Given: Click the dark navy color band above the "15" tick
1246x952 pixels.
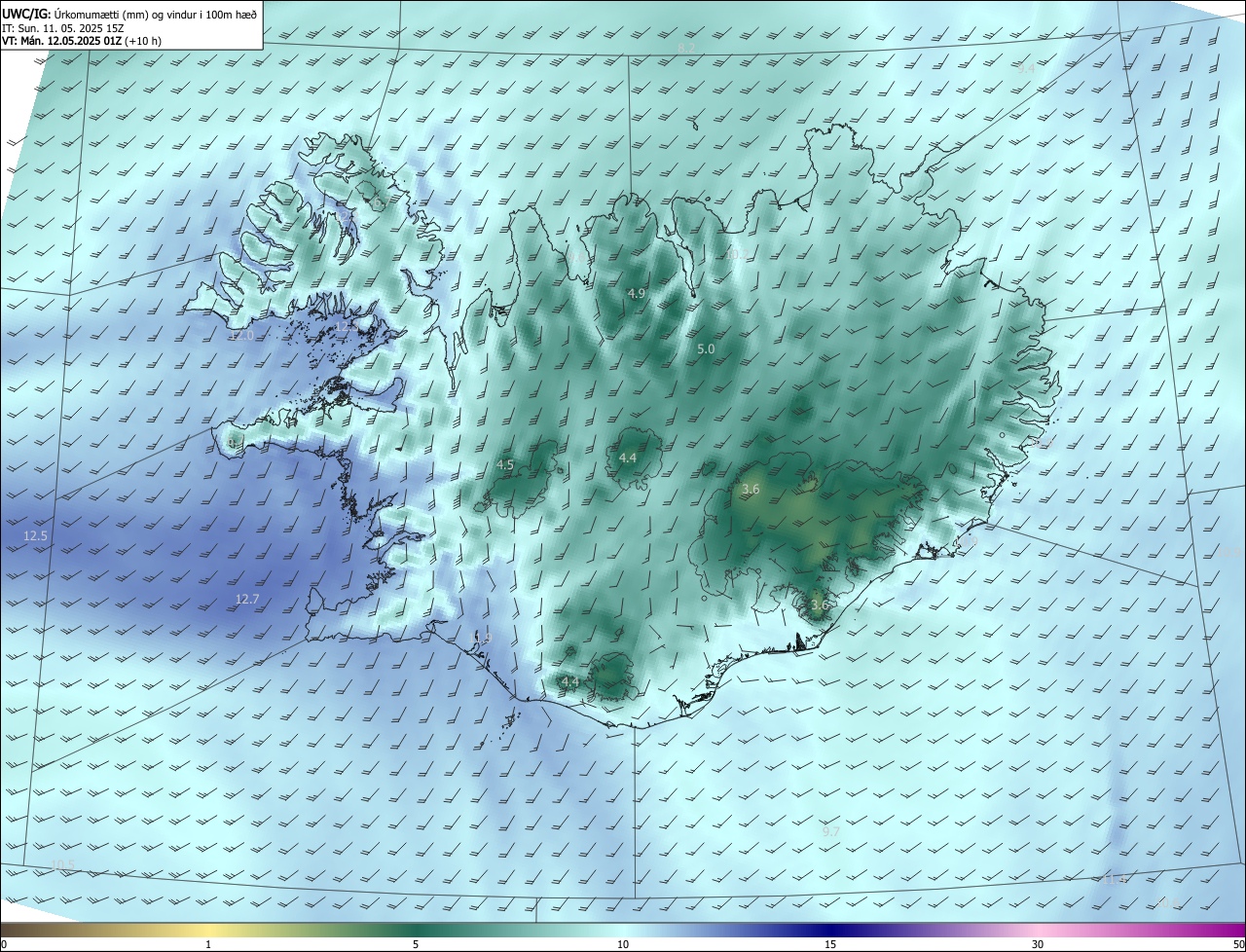Looking at the screenshot, I should 830,930.
